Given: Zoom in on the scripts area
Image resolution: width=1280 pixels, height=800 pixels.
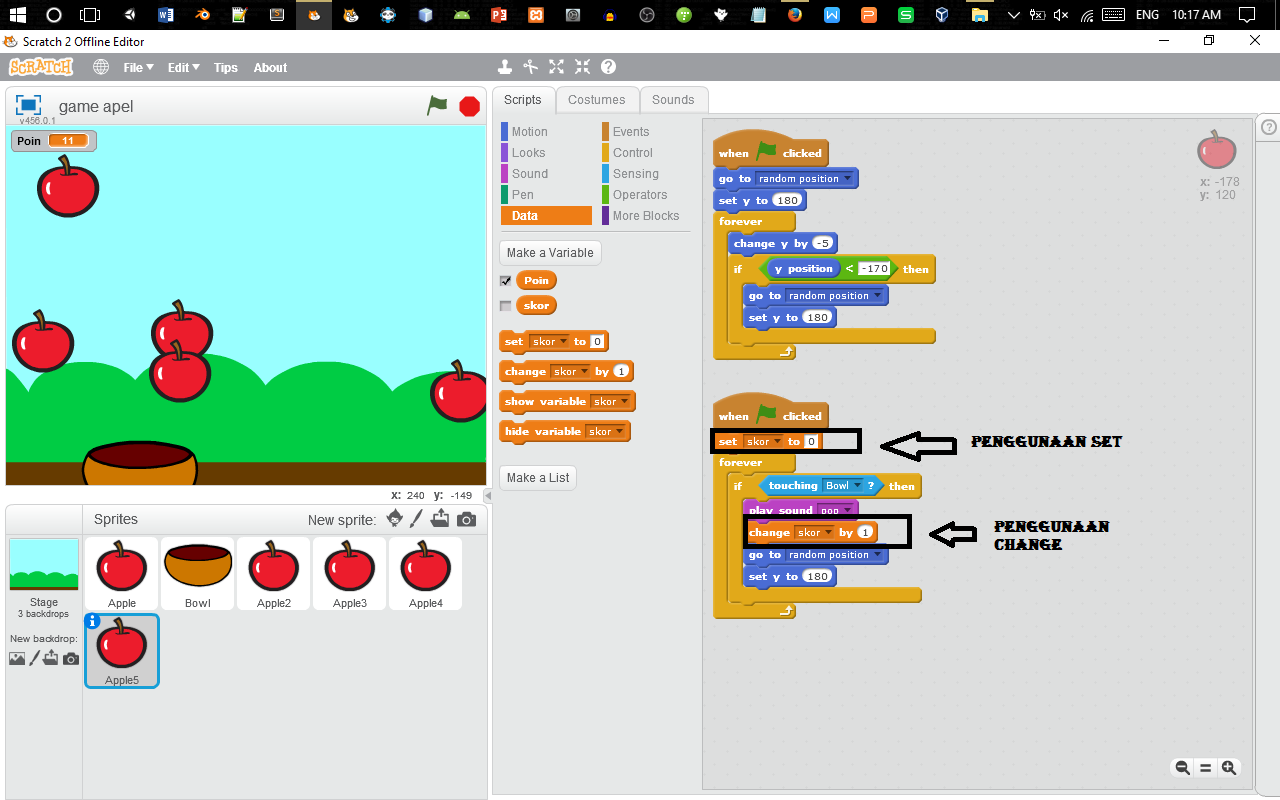Looking at the screenshot, I should pos(1229,767).
